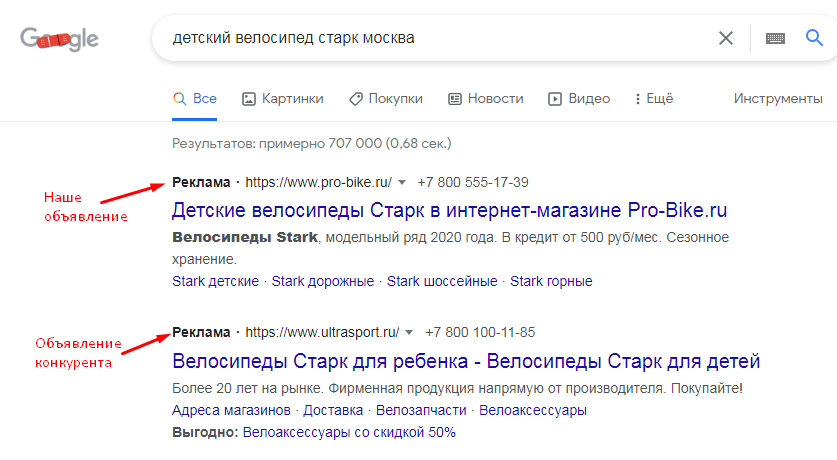Click the Новости newspaper icon
This screenshot has width=837, height=460.
pos(454,99)
